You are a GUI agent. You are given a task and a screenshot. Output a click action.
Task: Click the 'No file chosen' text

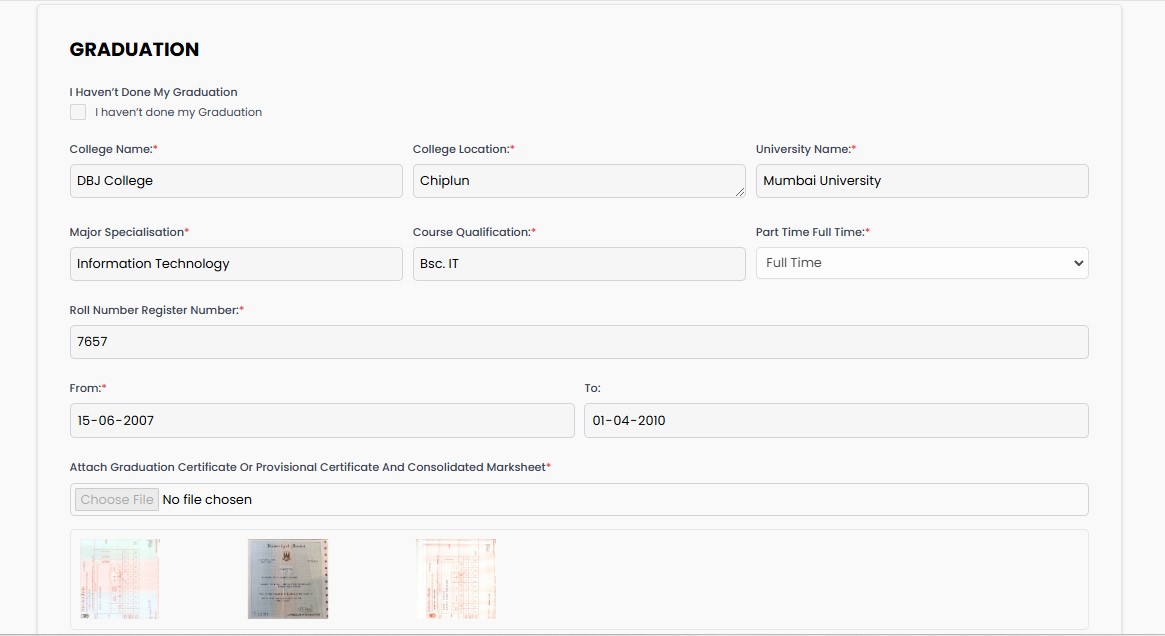[207, 499]
